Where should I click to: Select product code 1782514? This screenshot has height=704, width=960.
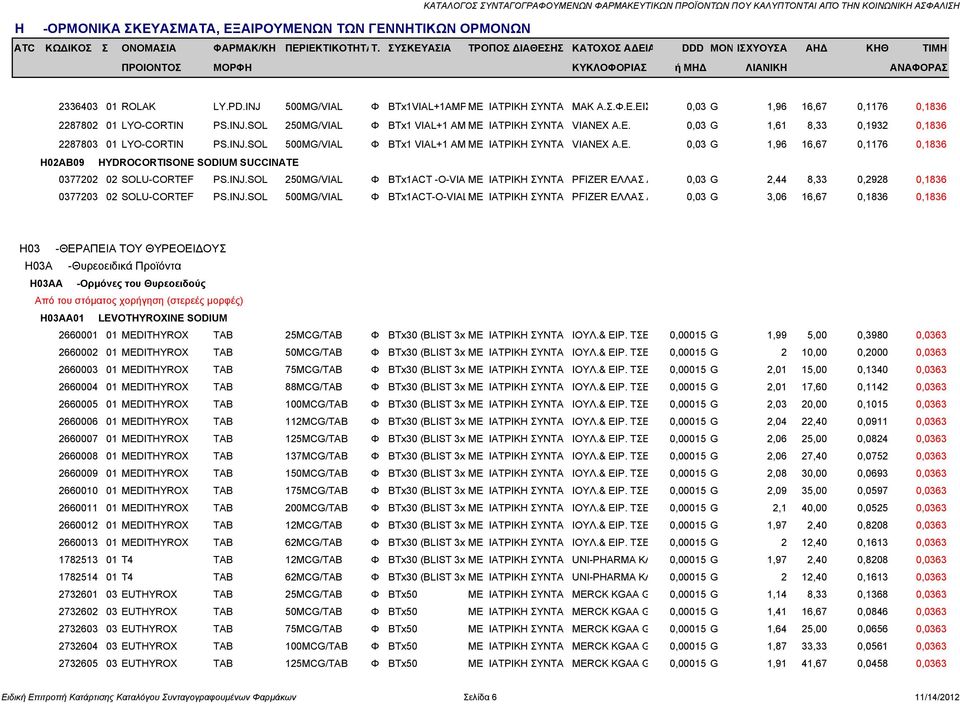coord(78,577)
